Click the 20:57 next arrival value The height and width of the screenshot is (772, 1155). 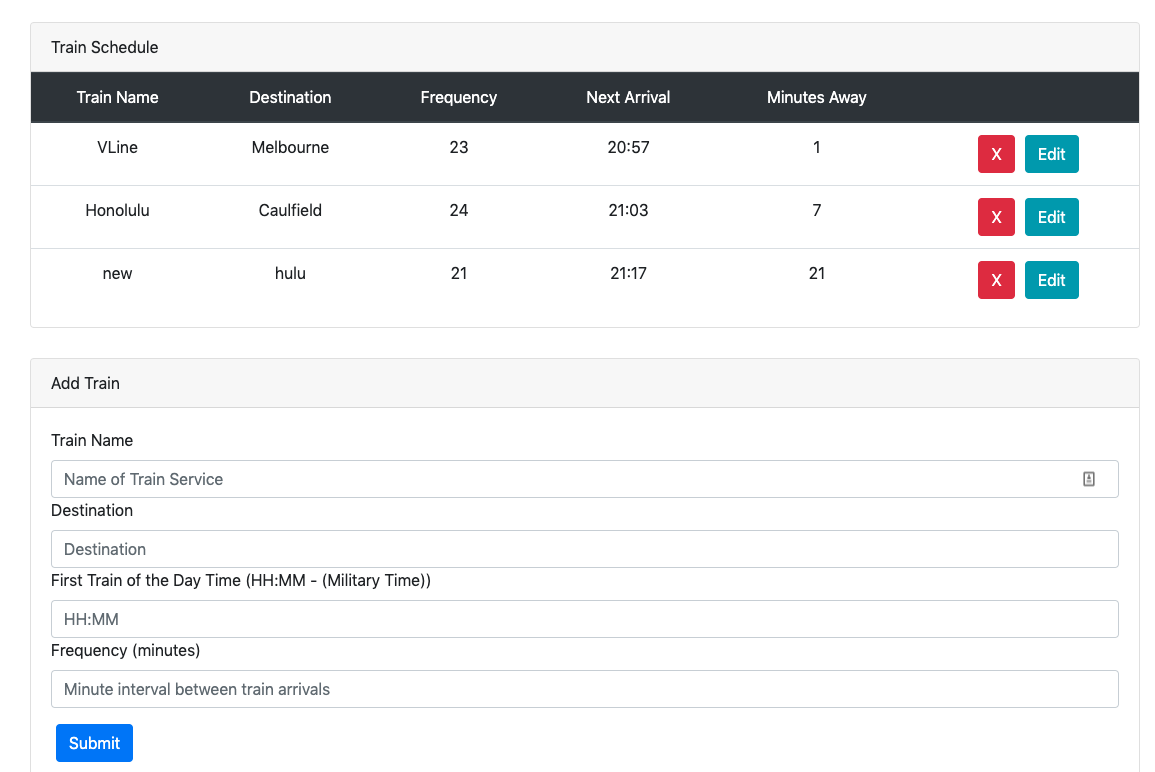(628, 147)
